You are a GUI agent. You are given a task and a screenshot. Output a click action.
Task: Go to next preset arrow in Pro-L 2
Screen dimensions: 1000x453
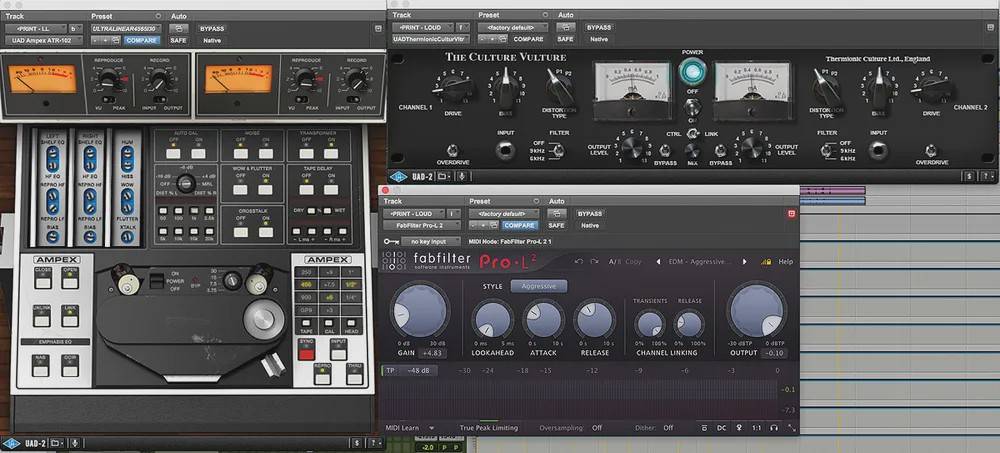click(x=745, y=262)
